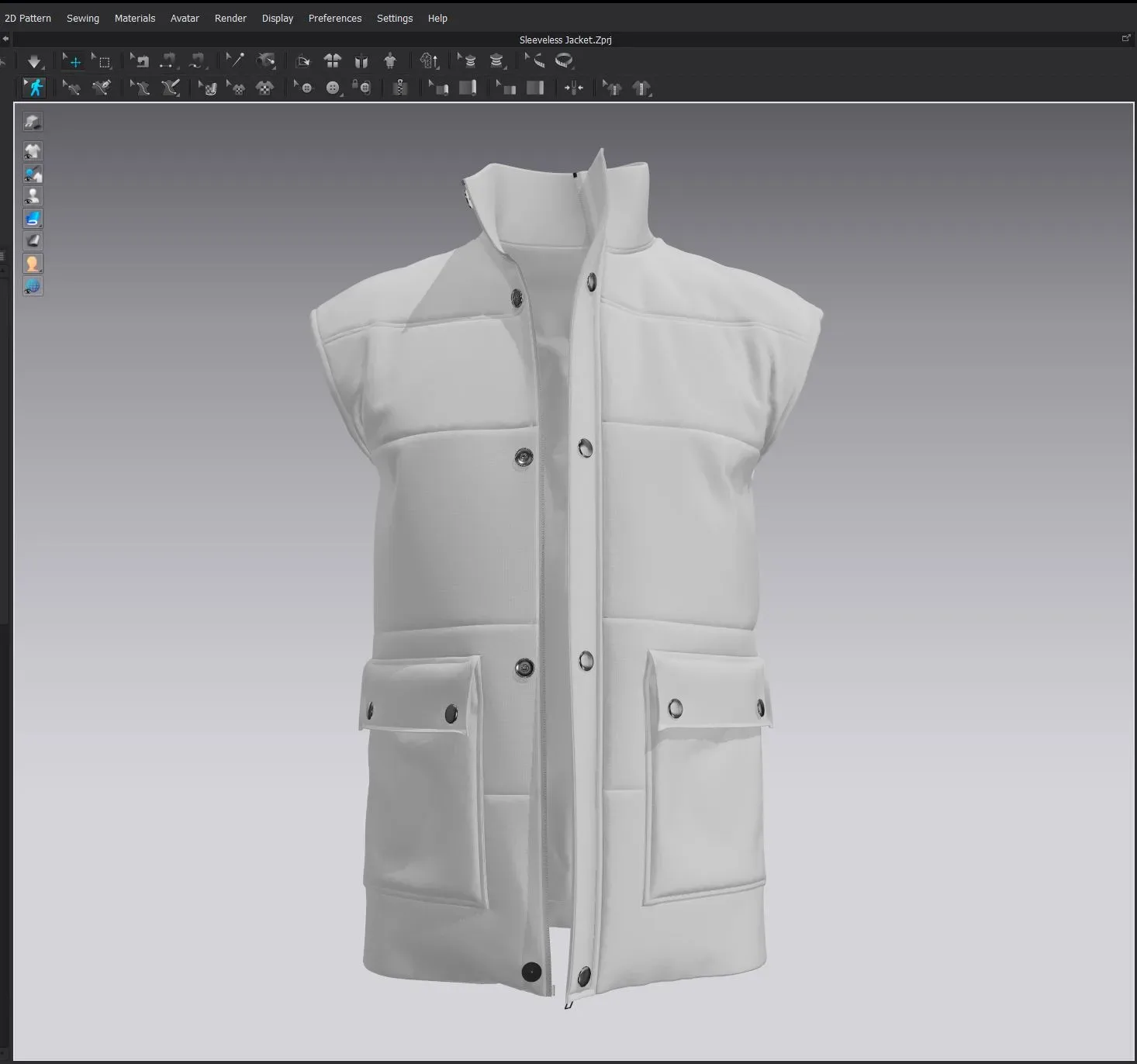The width and height of the screenshot is (1137, 1064).
Task: Open the Render menu
Action: click(x=230, y=18)
